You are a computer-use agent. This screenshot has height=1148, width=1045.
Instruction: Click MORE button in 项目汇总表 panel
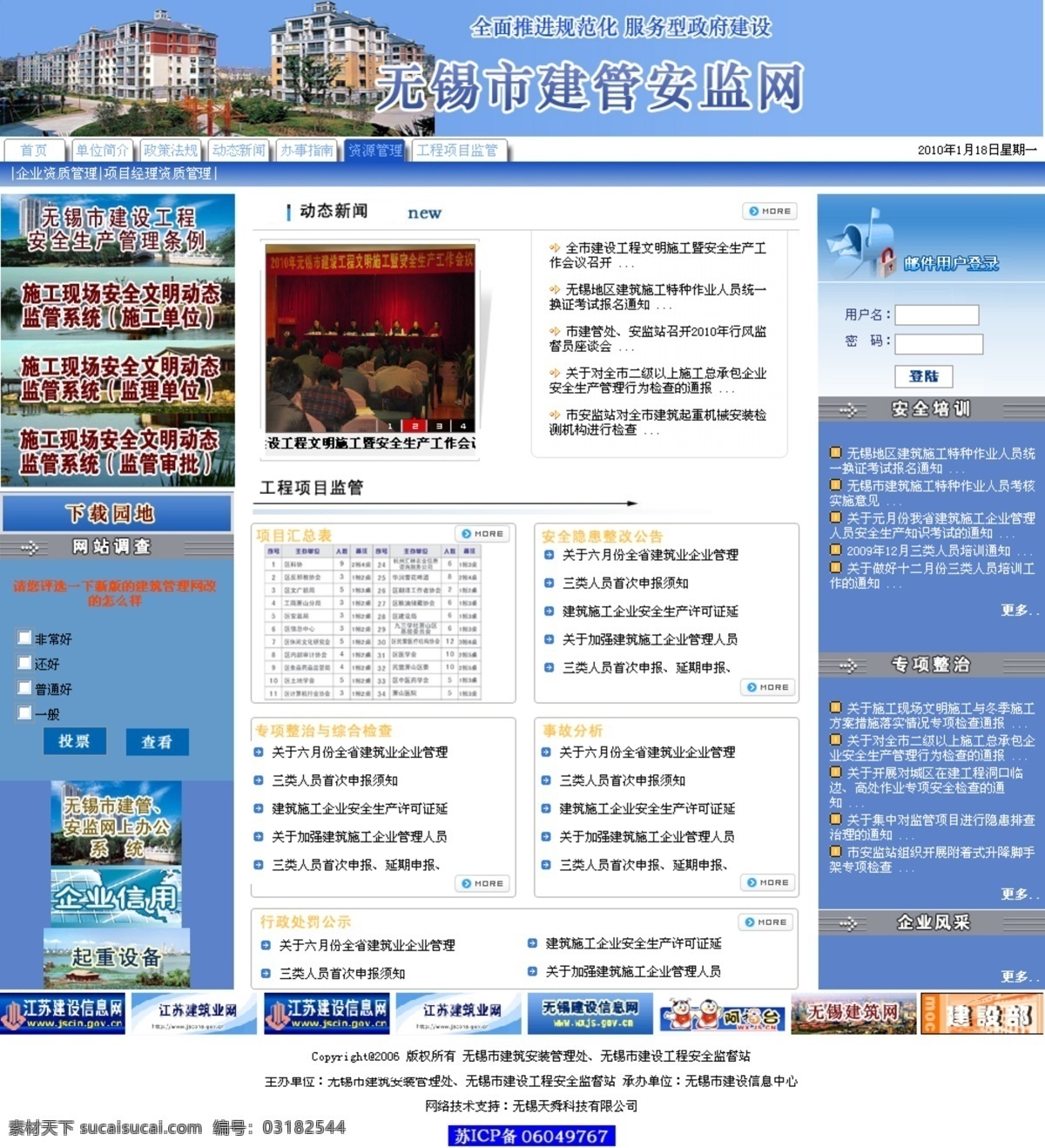pos(482,534)
